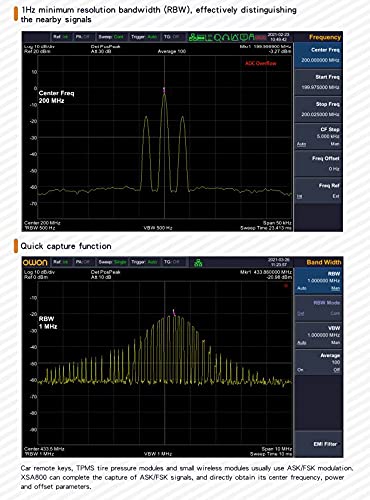
Task: Click the red ADC Overflow warning
Action: 261,63
